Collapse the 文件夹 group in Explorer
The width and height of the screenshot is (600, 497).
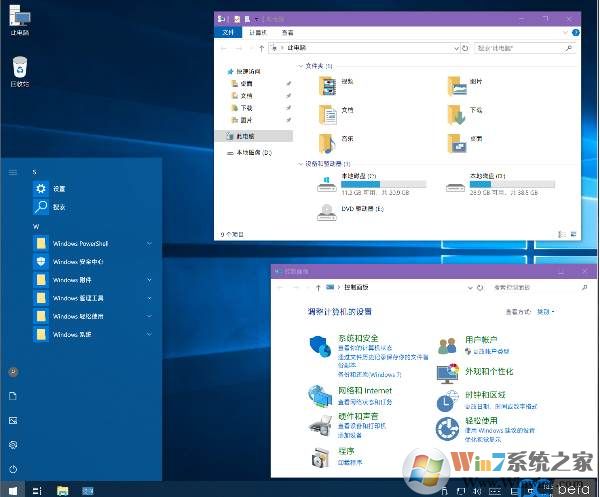pos(300,66)
